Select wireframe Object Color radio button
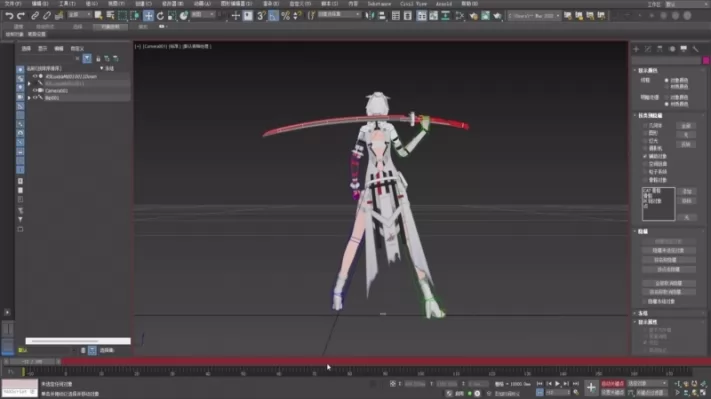Viewport: 711px width, 399px height. point(667,80)
